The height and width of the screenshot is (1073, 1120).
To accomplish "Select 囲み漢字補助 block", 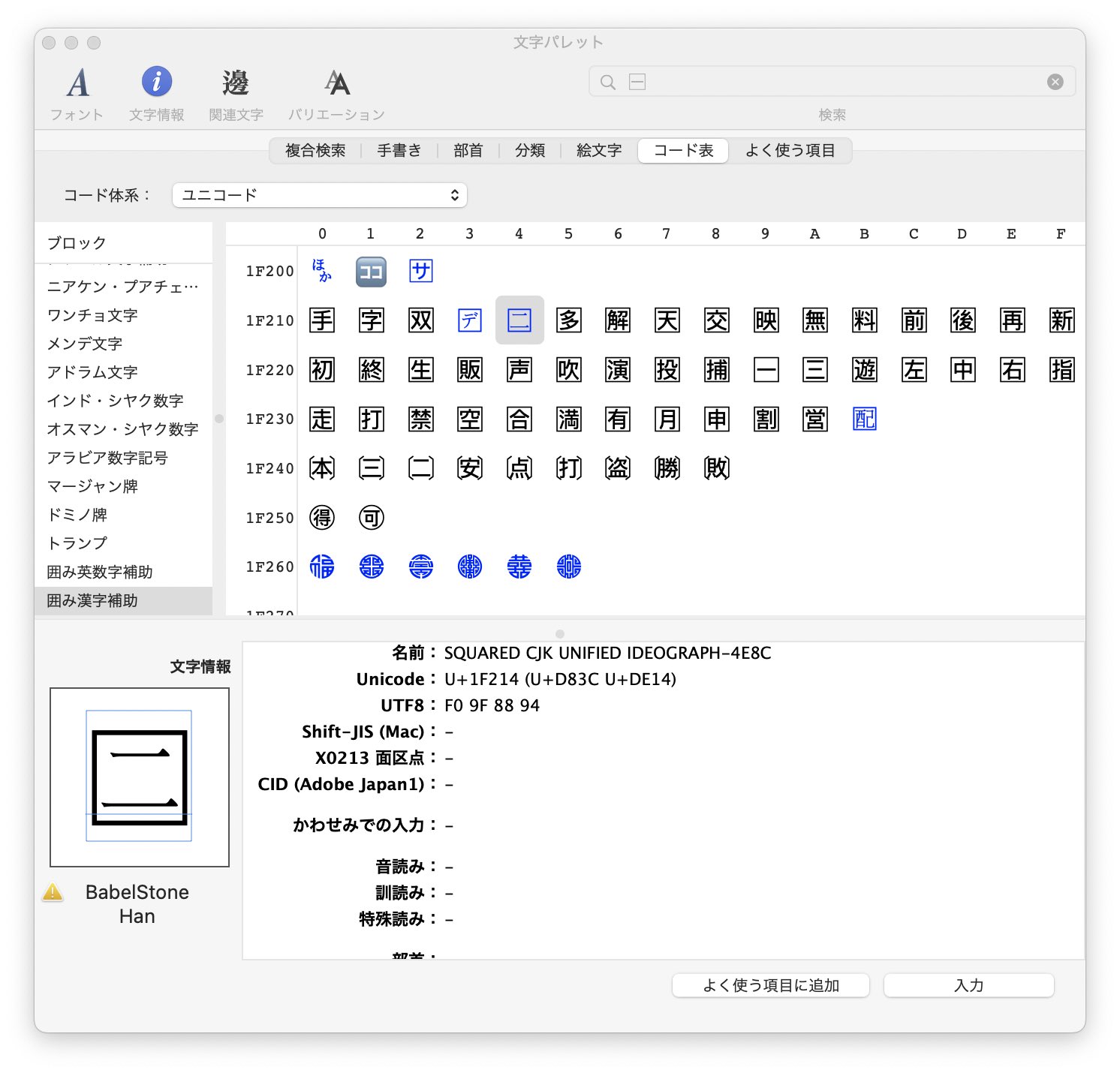I will (124, 600).
